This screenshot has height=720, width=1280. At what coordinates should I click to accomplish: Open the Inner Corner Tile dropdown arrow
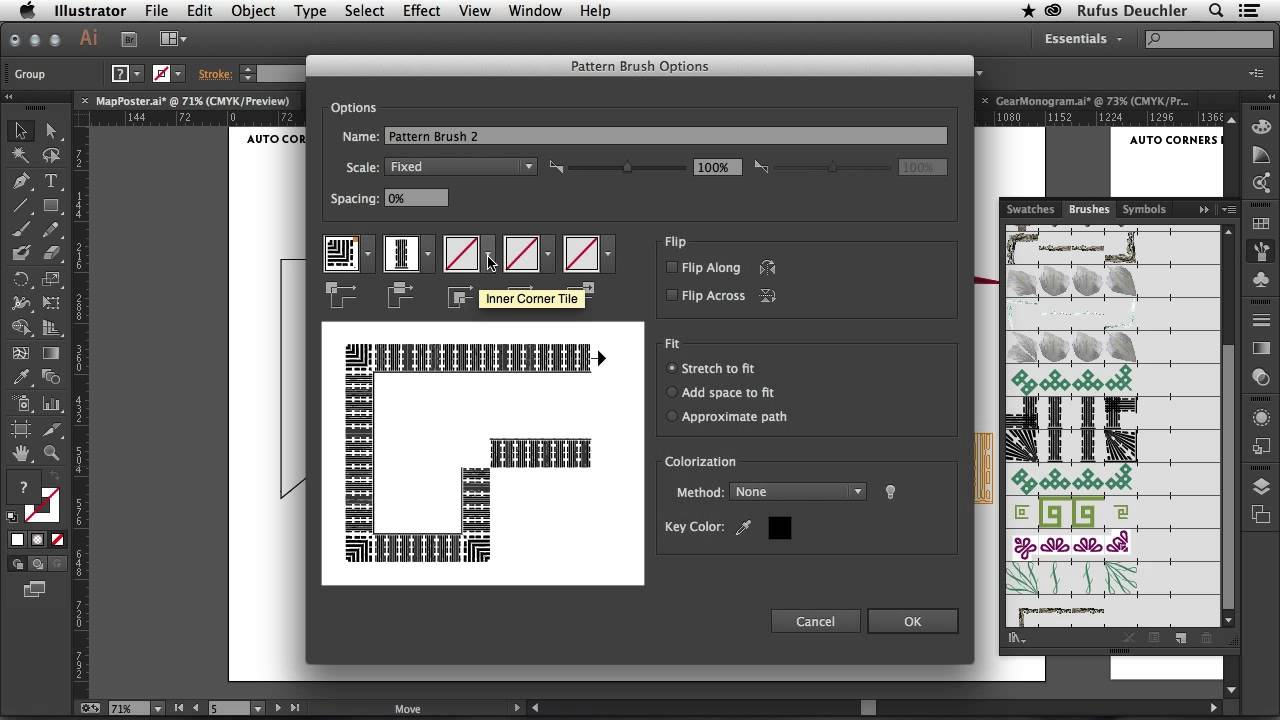[x=488, y=254]
